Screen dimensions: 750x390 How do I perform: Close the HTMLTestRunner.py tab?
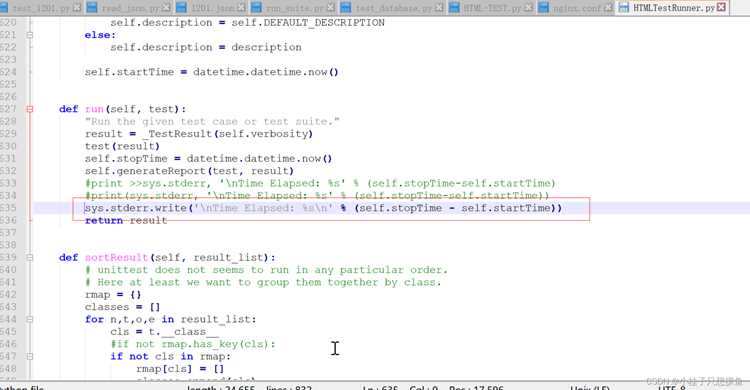[x=721, y=7]
